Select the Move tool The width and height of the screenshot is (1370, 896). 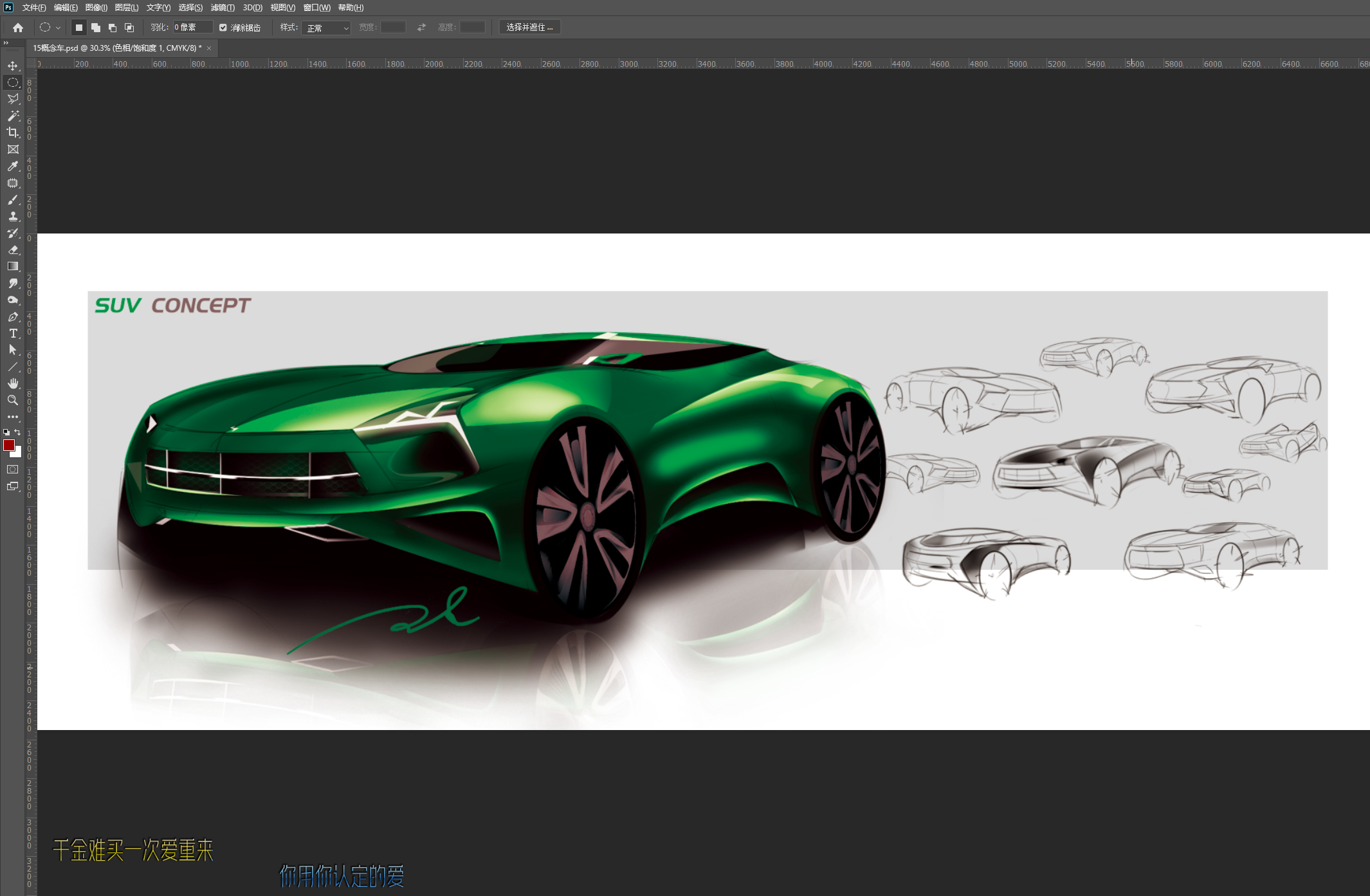click(x=13, y=65)
